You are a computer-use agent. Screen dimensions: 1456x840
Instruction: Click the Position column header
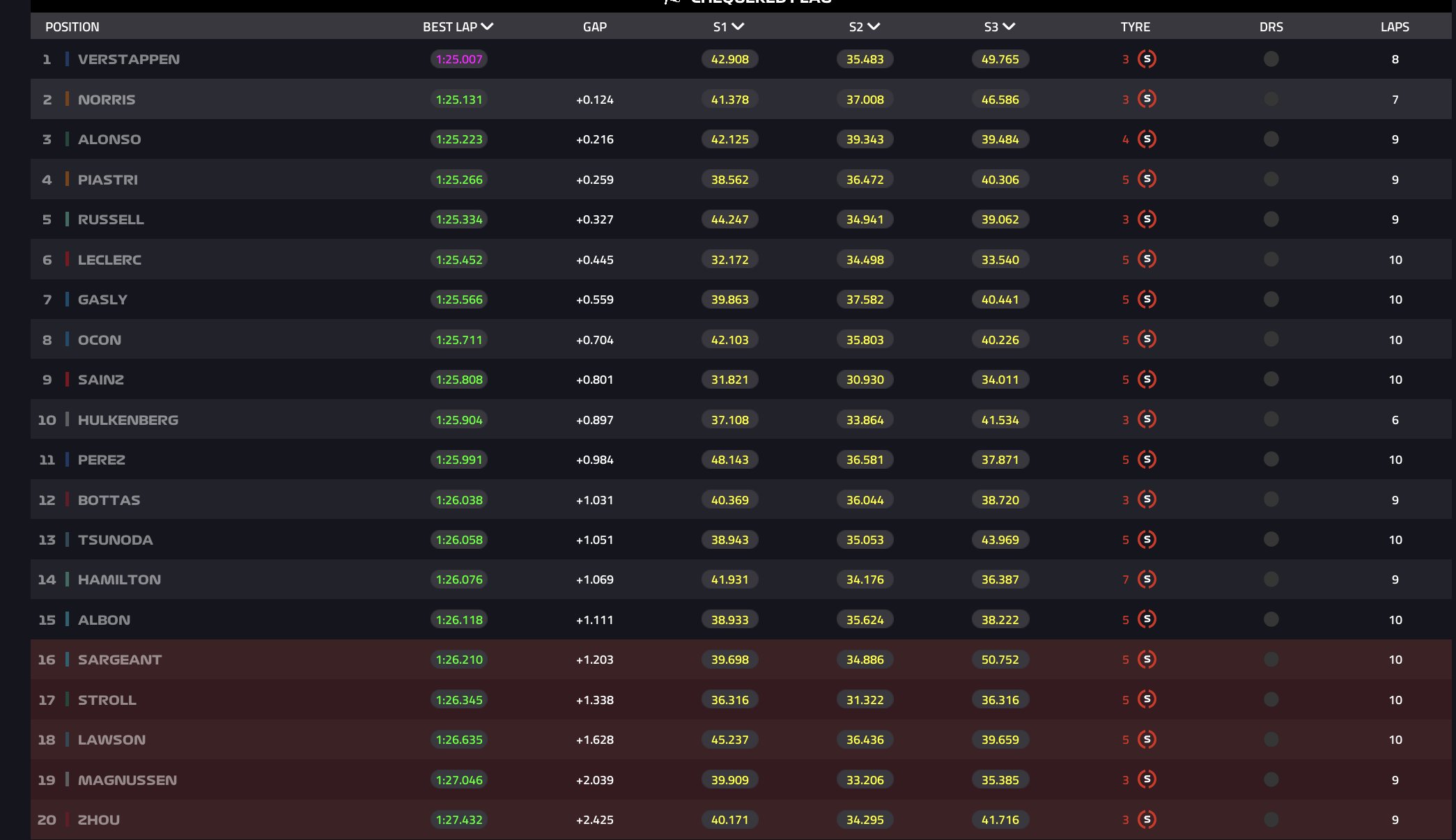pyautogui.click(x=72, y=27)
